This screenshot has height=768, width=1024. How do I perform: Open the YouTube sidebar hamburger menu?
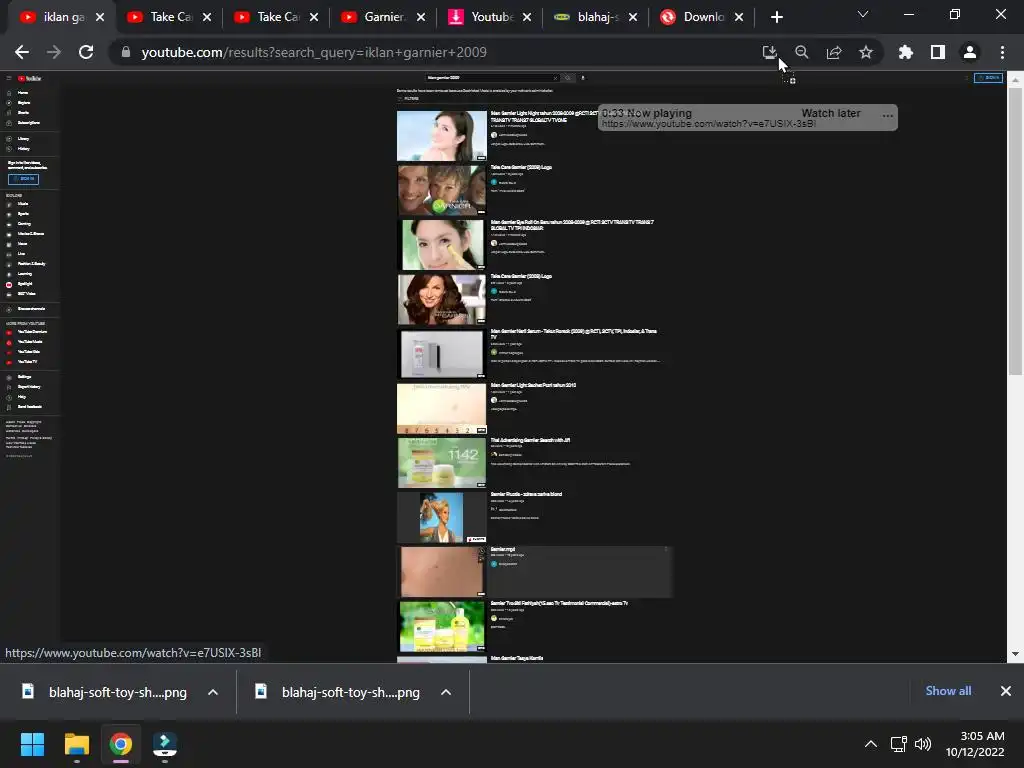9,78
